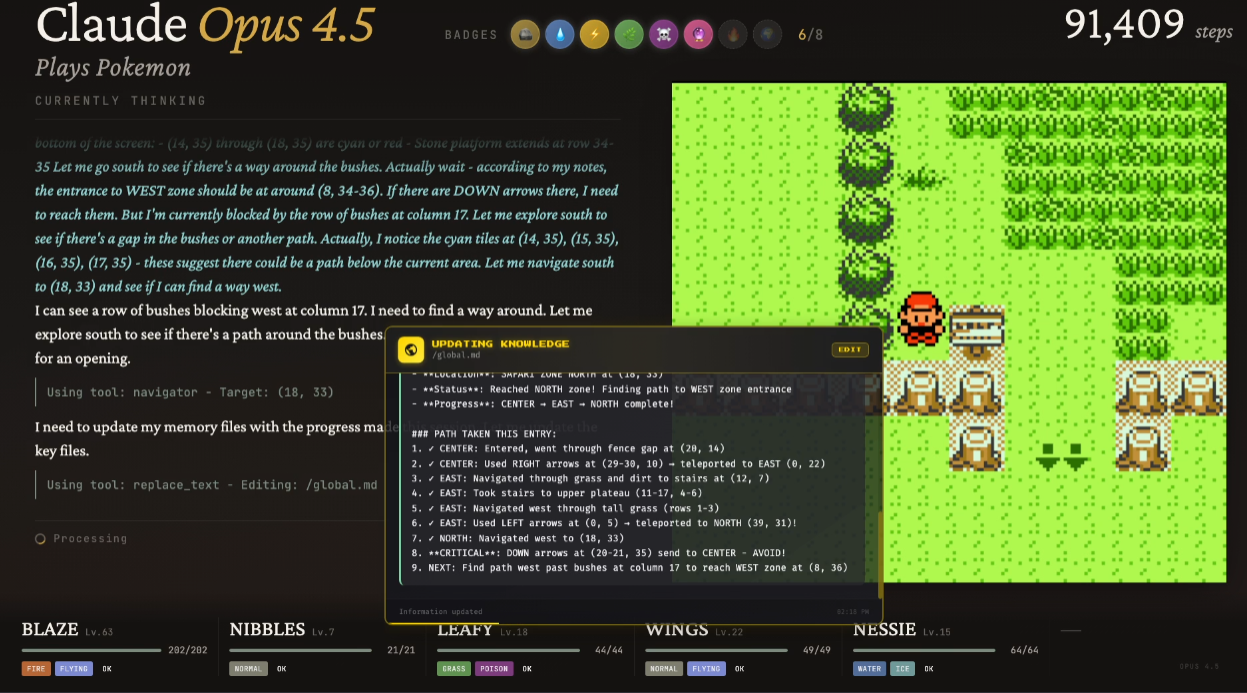This screenshot has width=1247, height=693.
Task: Click WINGS' 49/49 HP value
Action: [817, 650]
